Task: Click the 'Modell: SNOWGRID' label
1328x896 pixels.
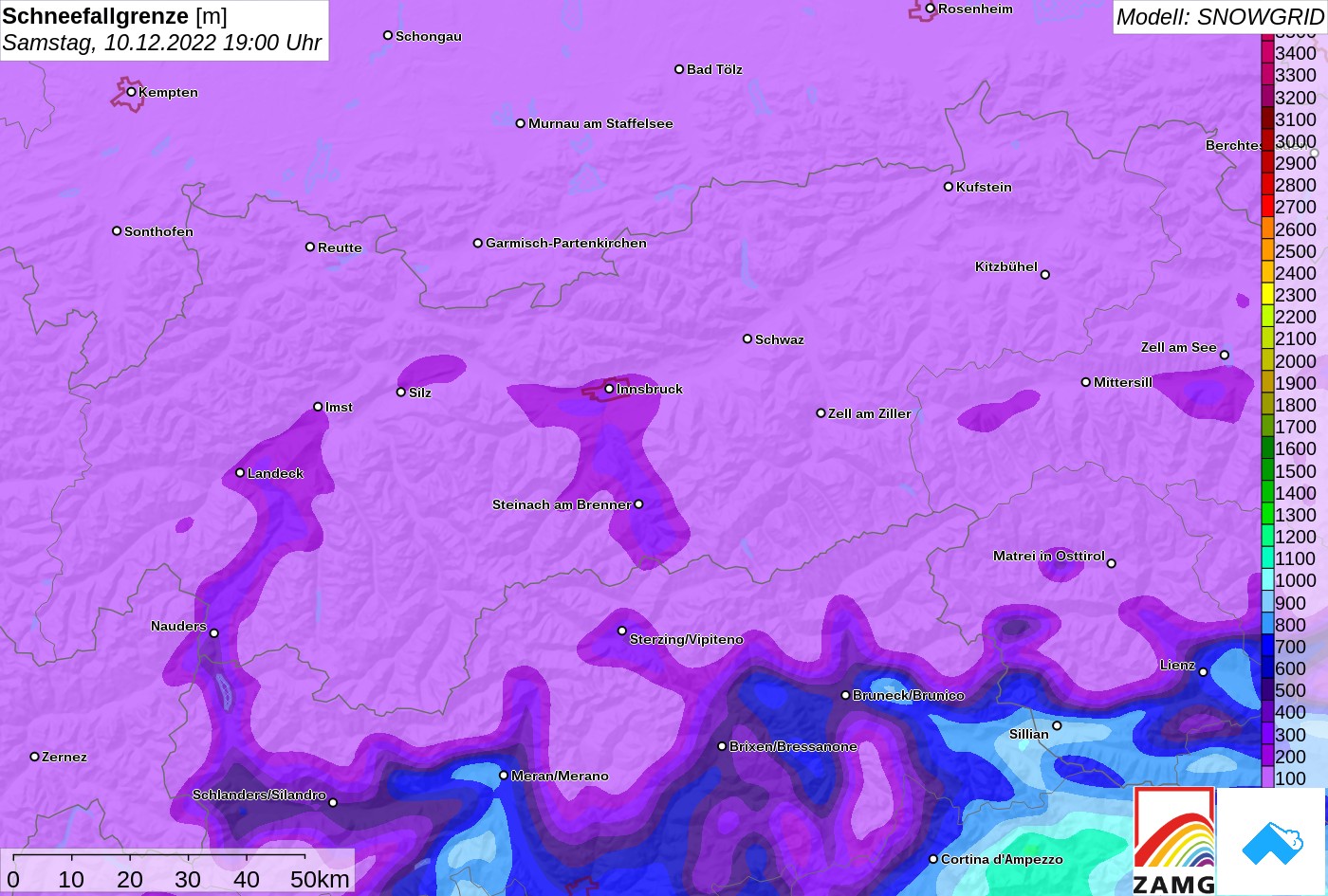Action: click(1220, 17)
